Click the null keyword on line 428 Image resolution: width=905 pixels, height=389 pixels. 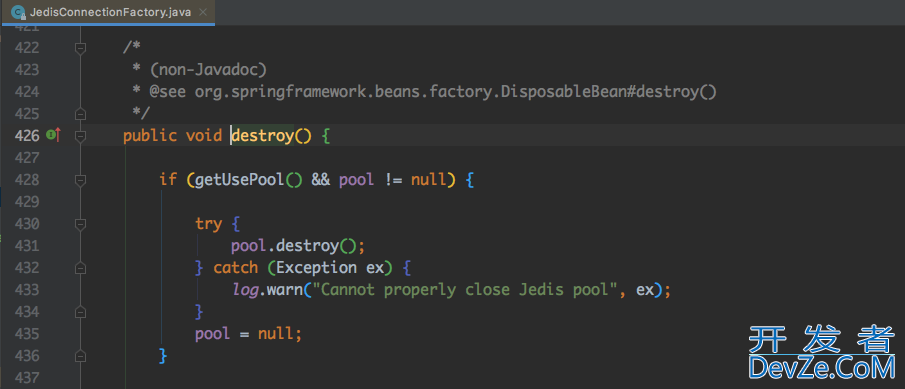point(429,180)
